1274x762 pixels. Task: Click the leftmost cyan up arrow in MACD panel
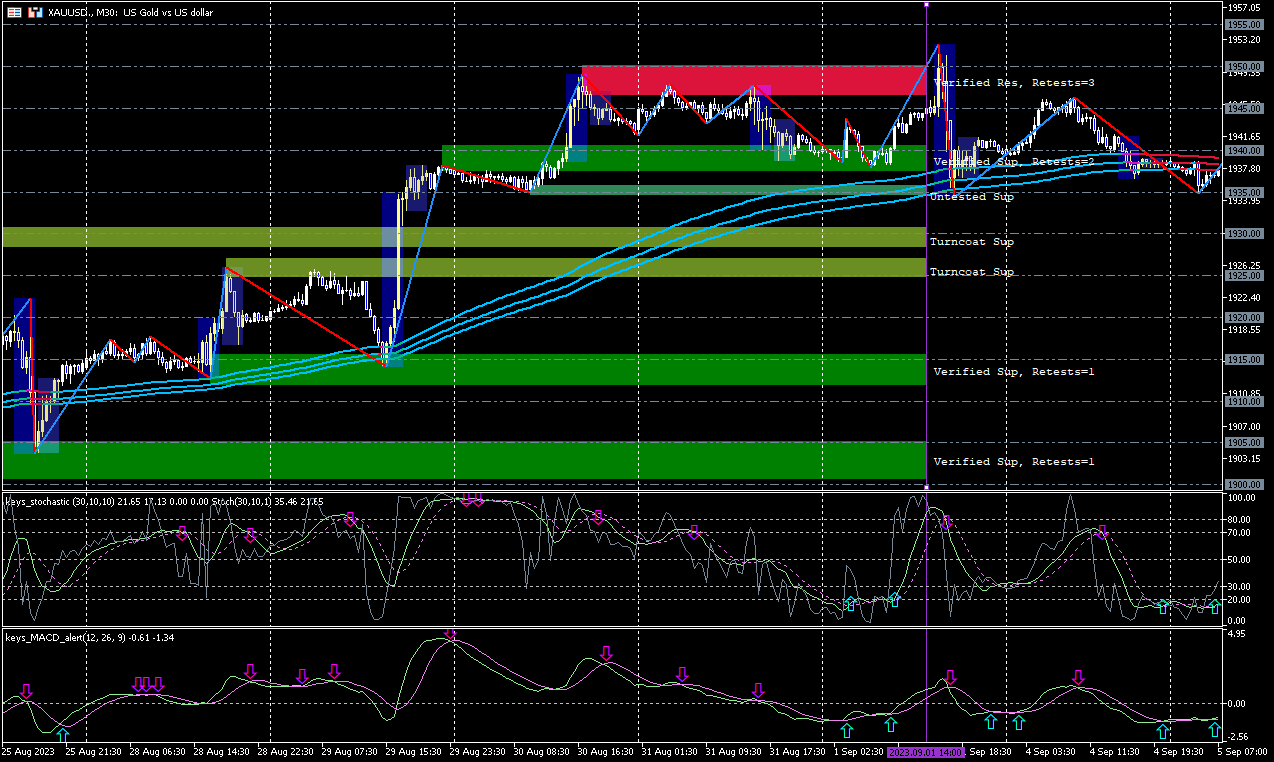[63, 735]
